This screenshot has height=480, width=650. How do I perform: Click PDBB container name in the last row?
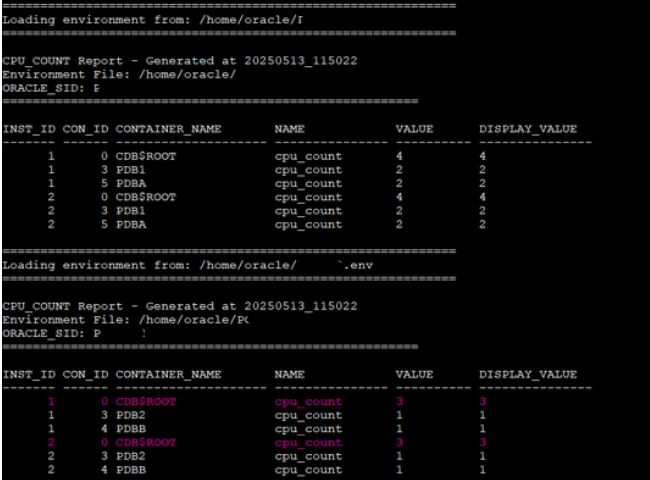click(x=132, y=469)
